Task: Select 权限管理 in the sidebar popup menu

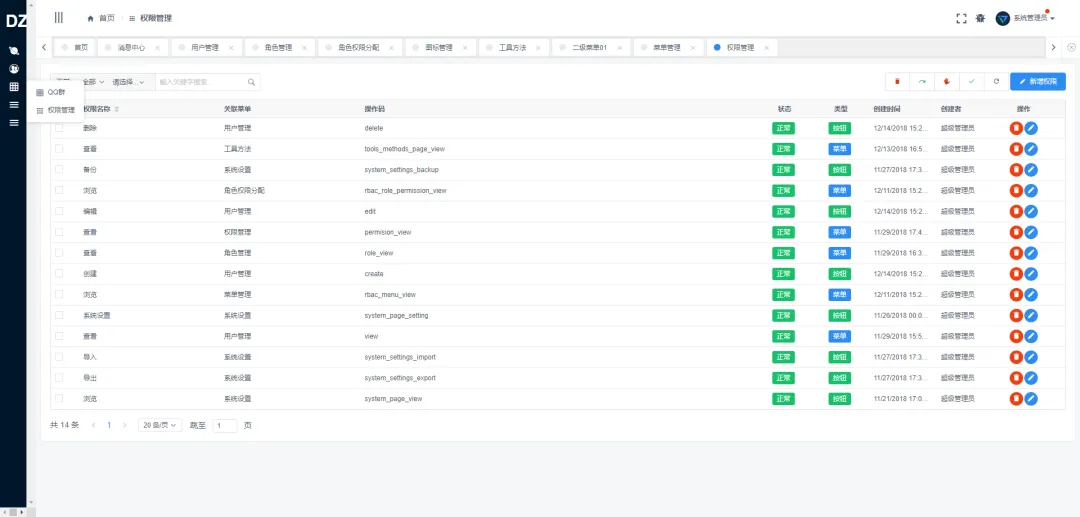Action: 60,110
